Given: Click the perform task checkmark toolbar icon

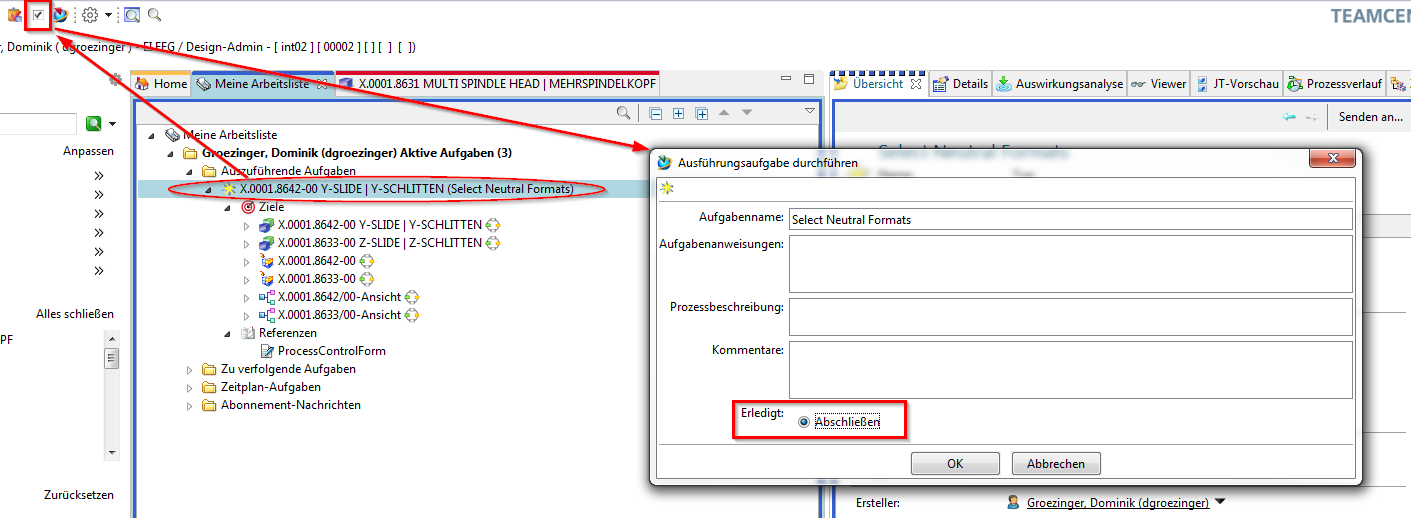Looking at the screenshot, I should tap(38, 15).
